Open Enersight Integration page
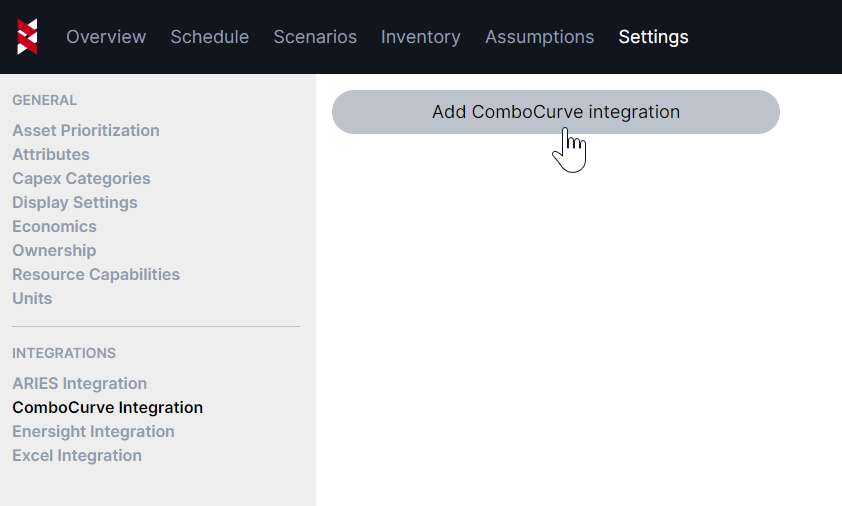This screenshot has height=506, width=842. tap(93, 432)
